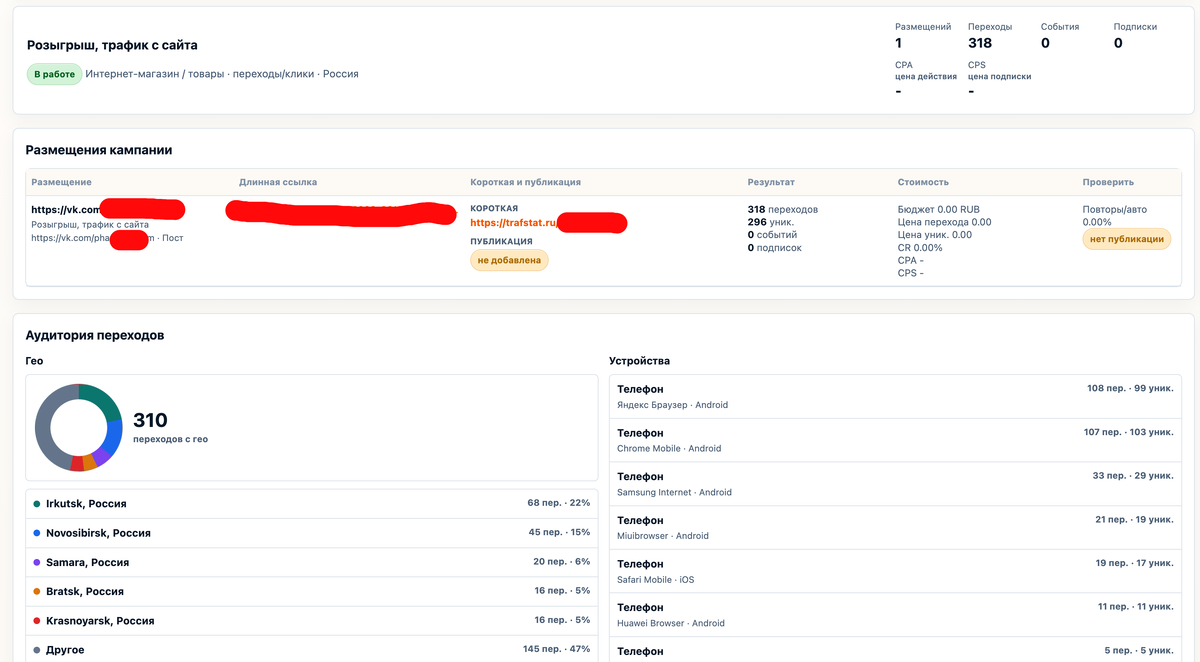Click the 'В работе' status badge
This screenshot has width=1200, height=662.
pos(54,74)
